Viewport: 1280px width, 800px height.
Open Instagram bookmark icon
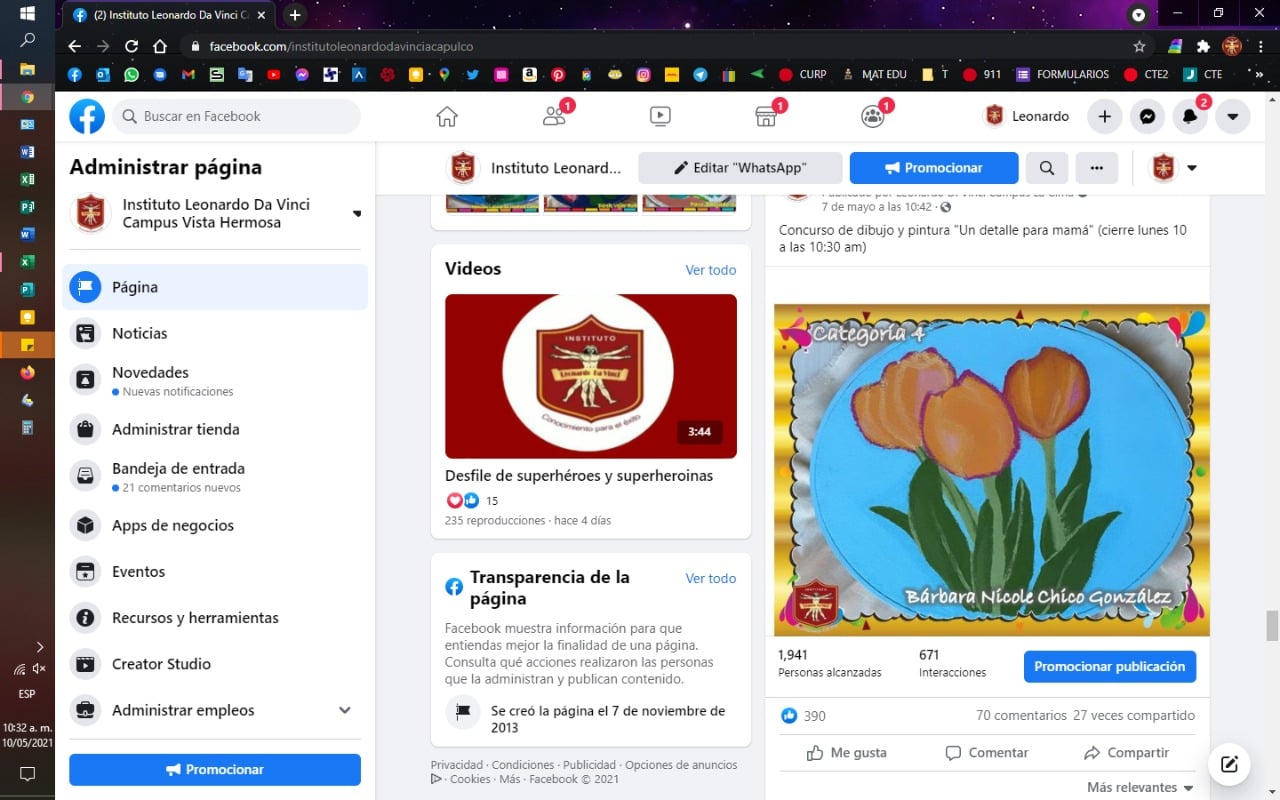pyautogui.click(x=643, y=74)
